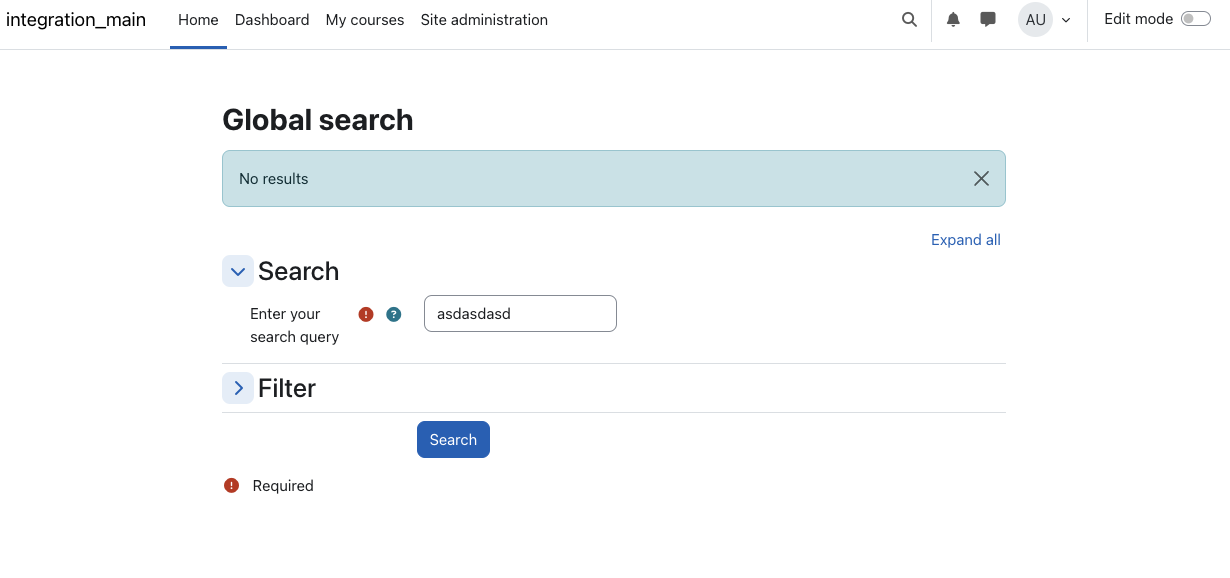The height and width of the screenshot is (578, 1230).
Task: Open the notifications bell icon
Action: 953,20
